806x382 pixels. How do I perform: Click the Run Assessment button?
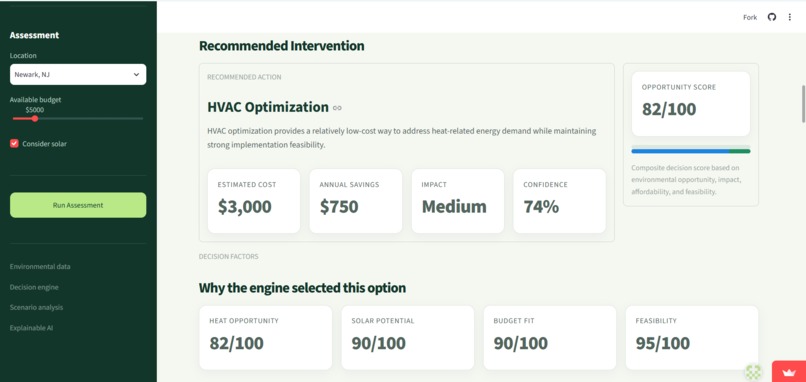click(78, 205)
